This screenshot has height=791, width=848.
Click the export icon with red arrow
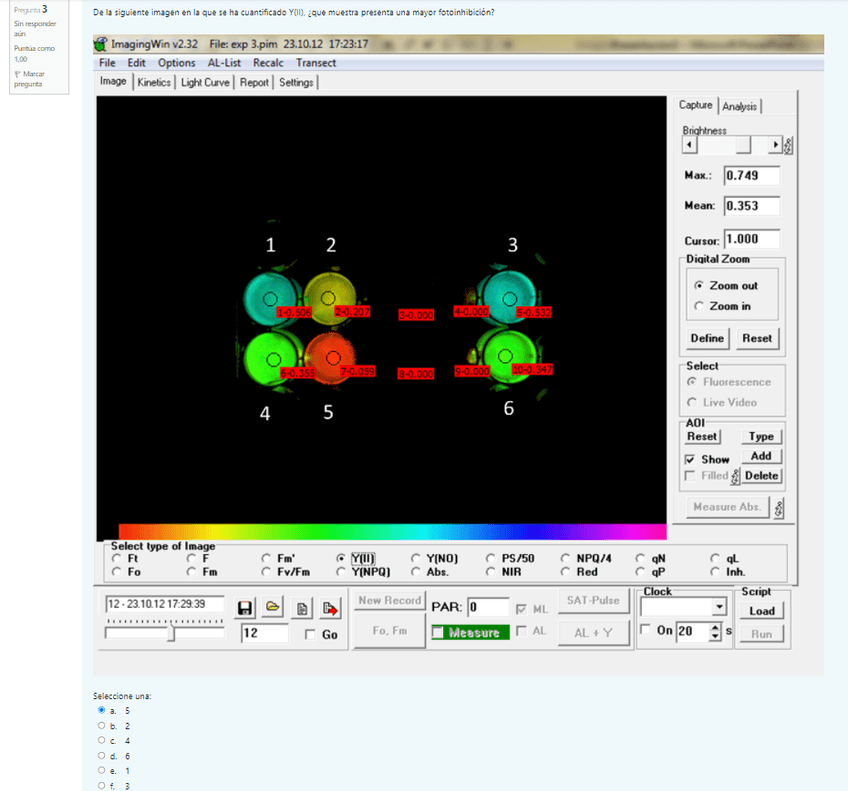coord(327,607)
